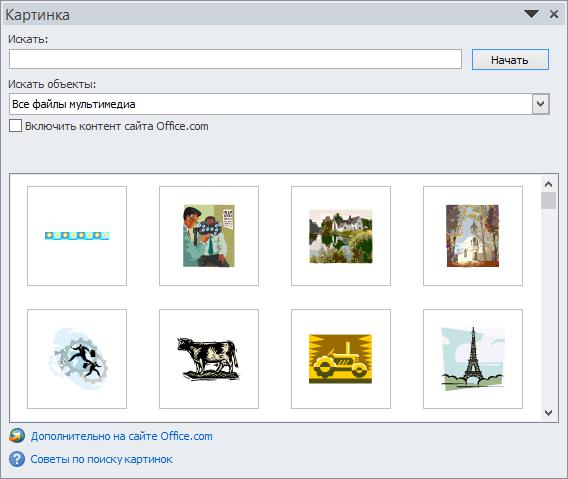Click the globe icon beside the Office.com link

click(x=17, y=436)
